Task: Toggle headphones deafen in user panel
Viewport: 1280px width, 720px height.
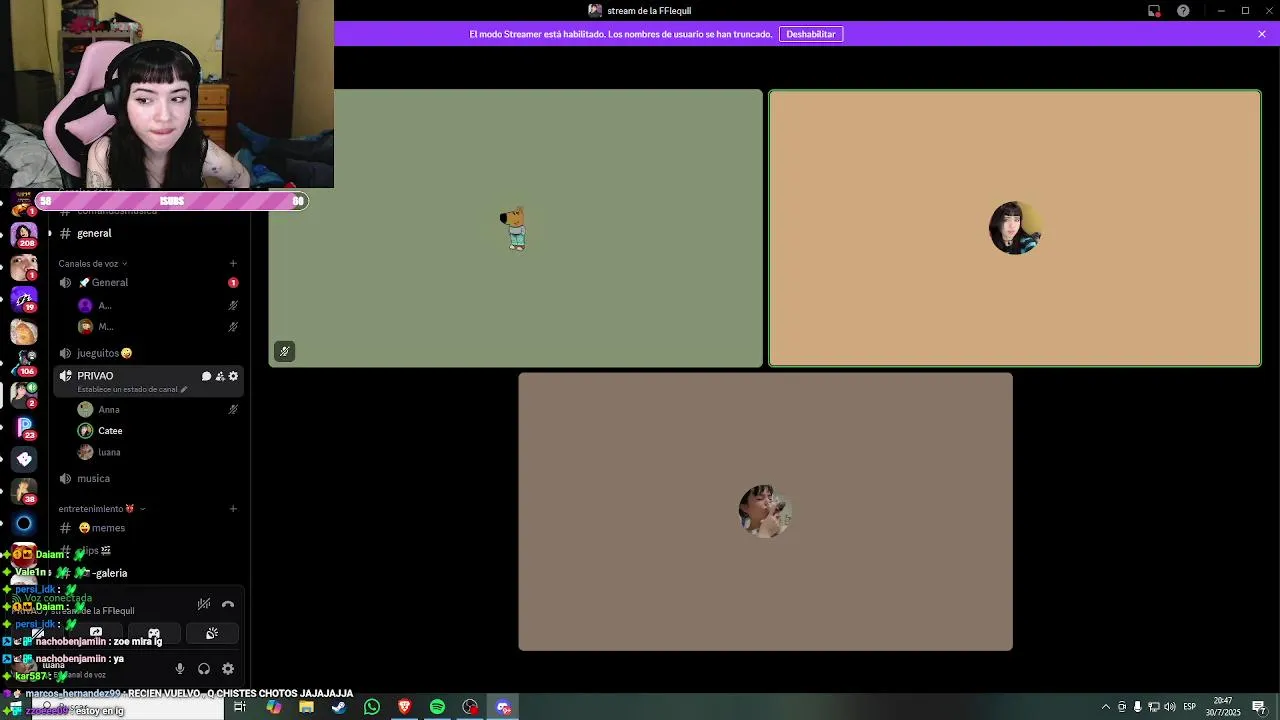Action: 204,669
